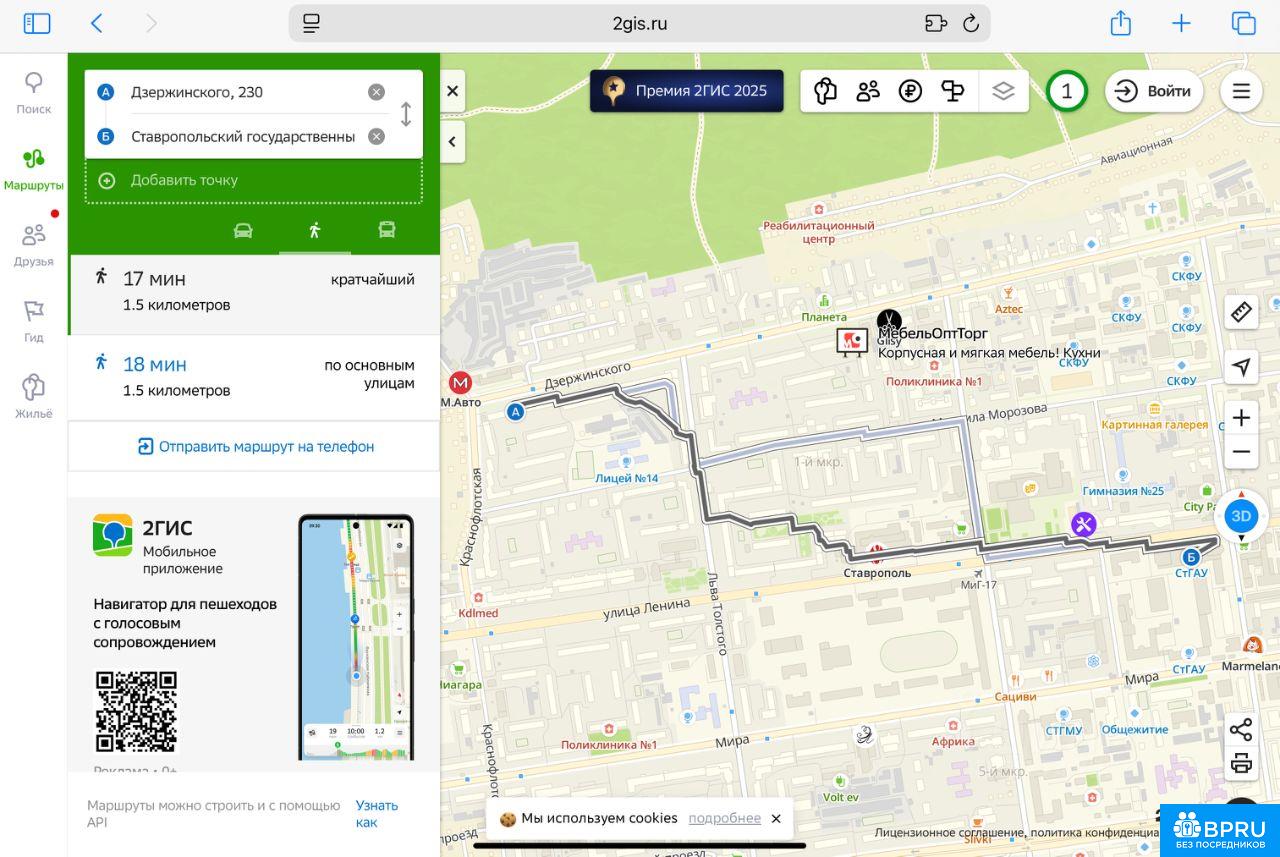This screenshot has height=857, width=1280.
Task: Open the Safari share sheet
Action: coord(1121,23)
